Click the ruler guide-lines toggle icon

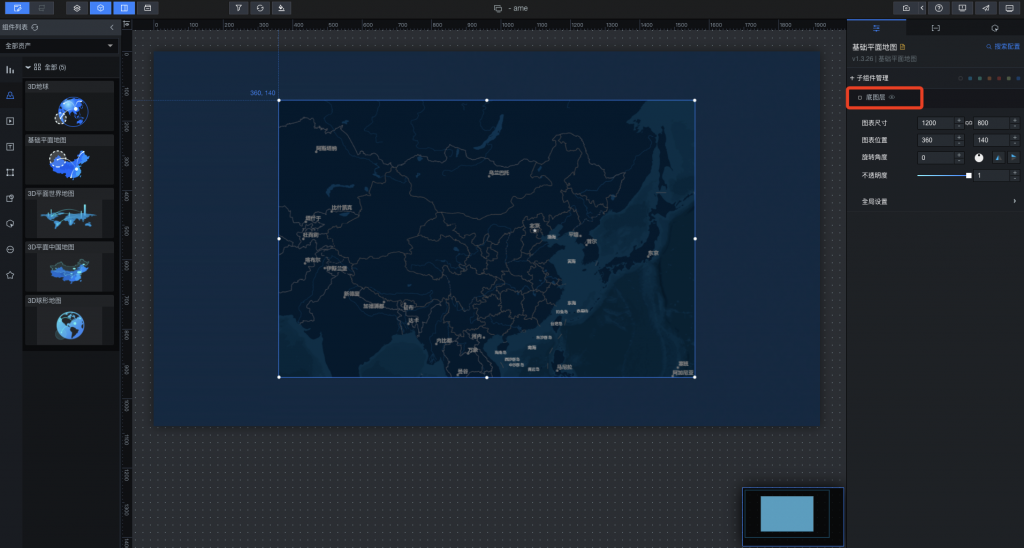coord(127,24)
